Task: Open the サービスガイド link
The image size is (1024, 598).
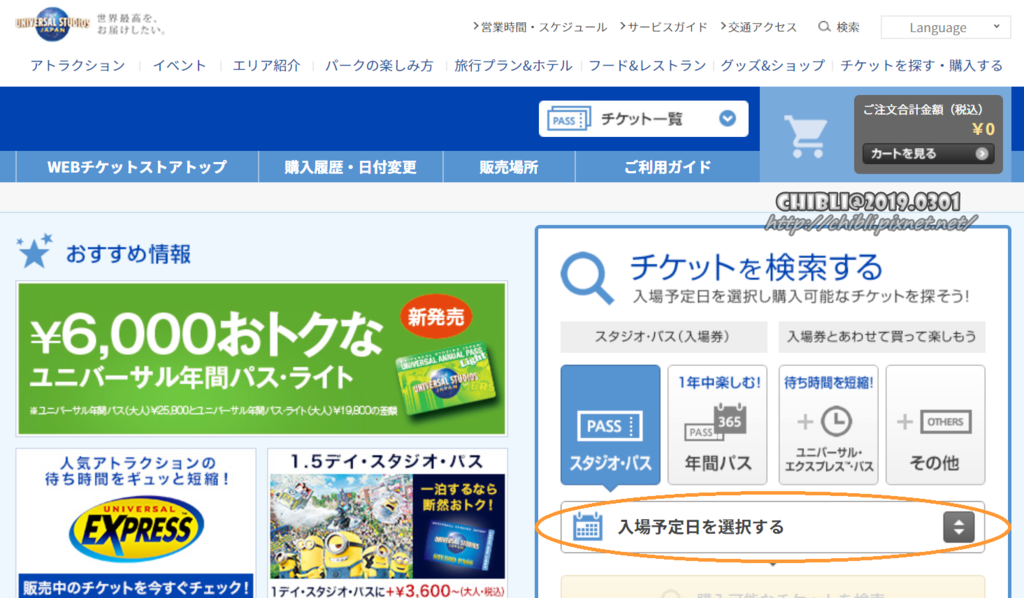Action: tap(664, 27)
